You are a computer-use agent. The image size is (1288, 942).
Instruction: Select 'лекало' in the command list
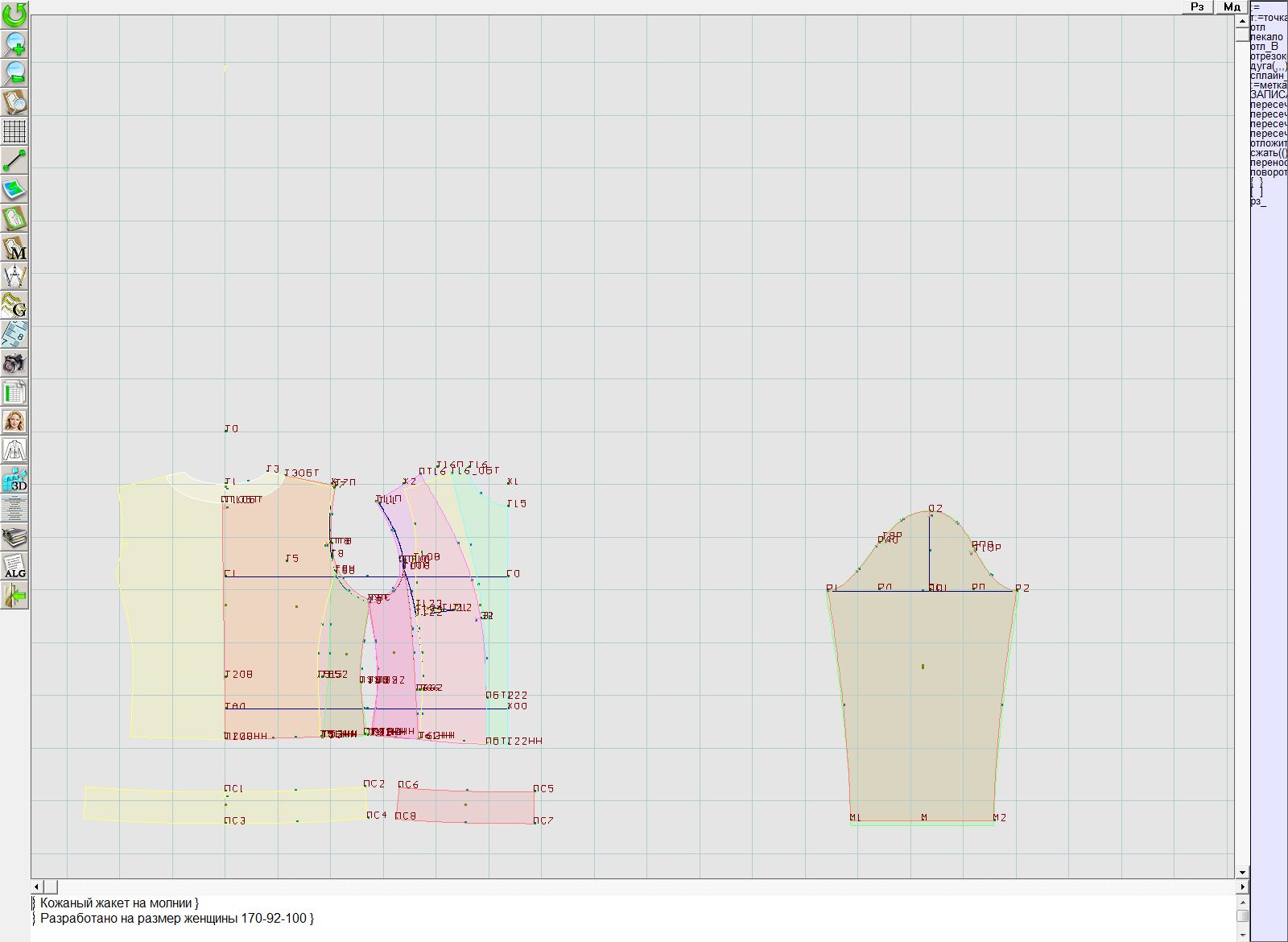pyautogui.click(x=1266, y=37)
